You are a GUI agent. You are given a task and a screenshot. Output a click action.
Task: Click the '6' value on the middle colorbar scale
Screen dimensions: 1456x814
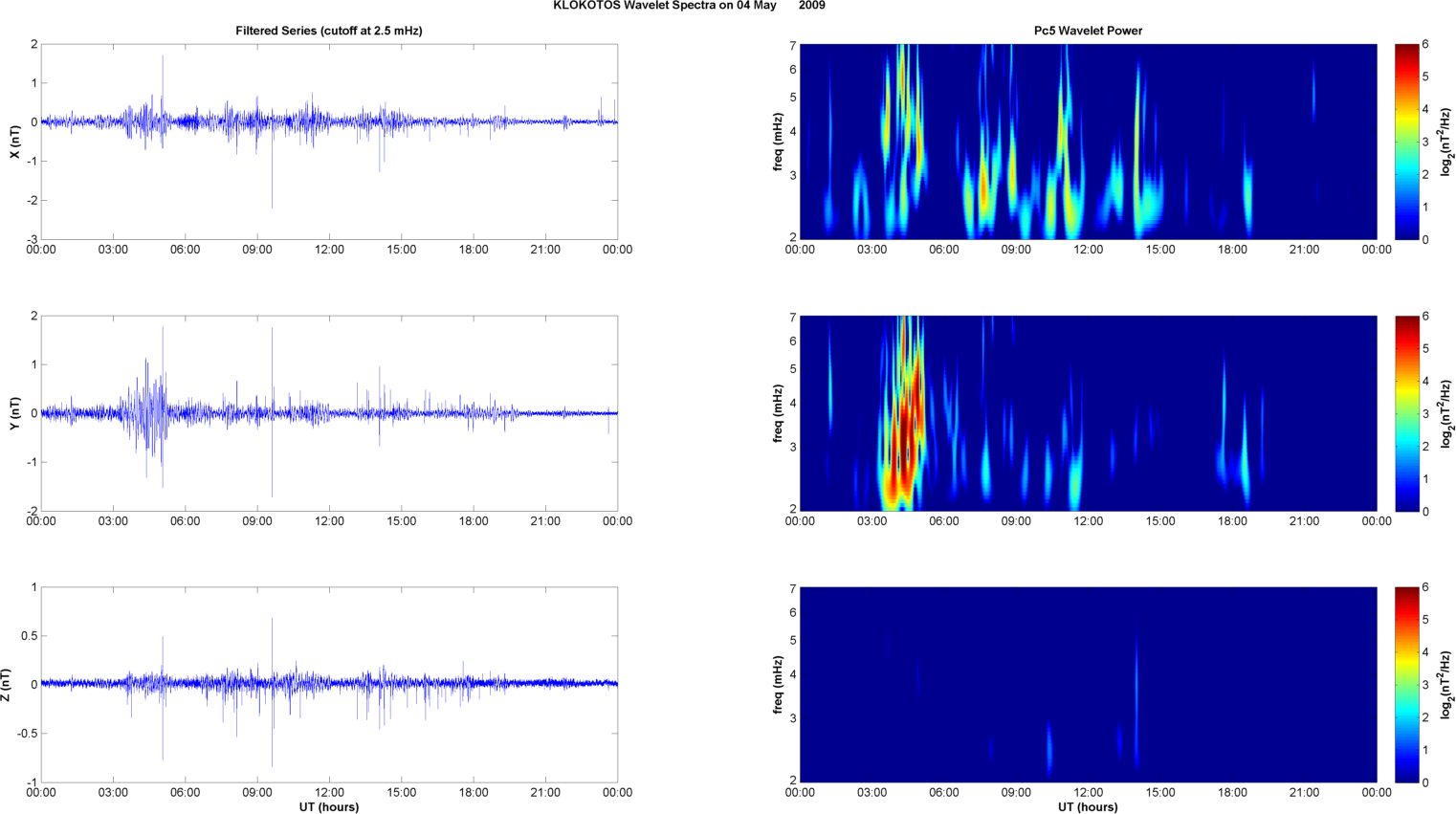click(x=1425, y=317)
